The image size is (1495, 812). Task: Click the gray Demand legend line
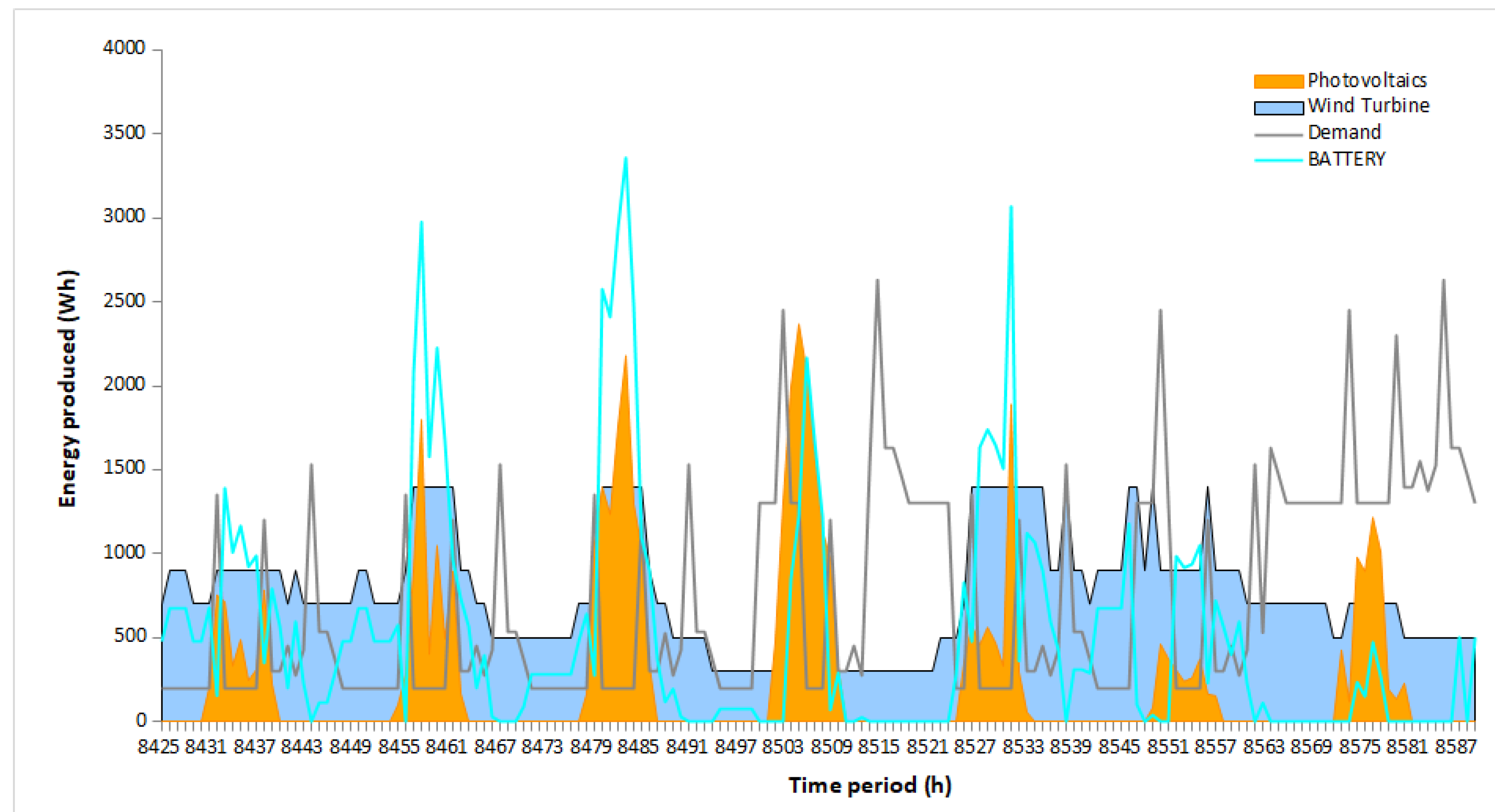tap(1279, 134)
